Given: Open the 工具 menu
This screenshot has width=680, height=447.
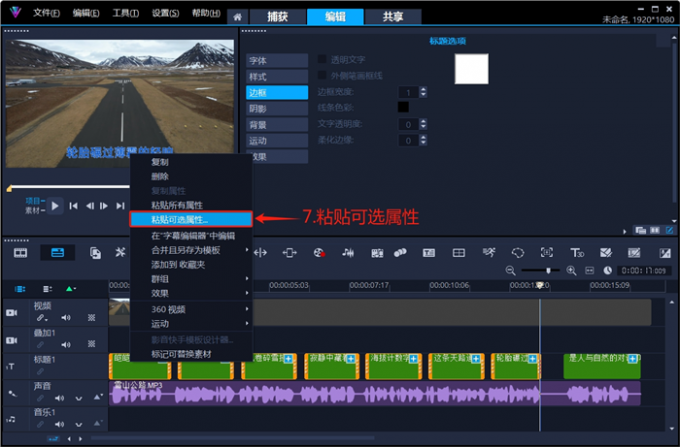Looking at the screenshot, I should click(x=125, y=13).
